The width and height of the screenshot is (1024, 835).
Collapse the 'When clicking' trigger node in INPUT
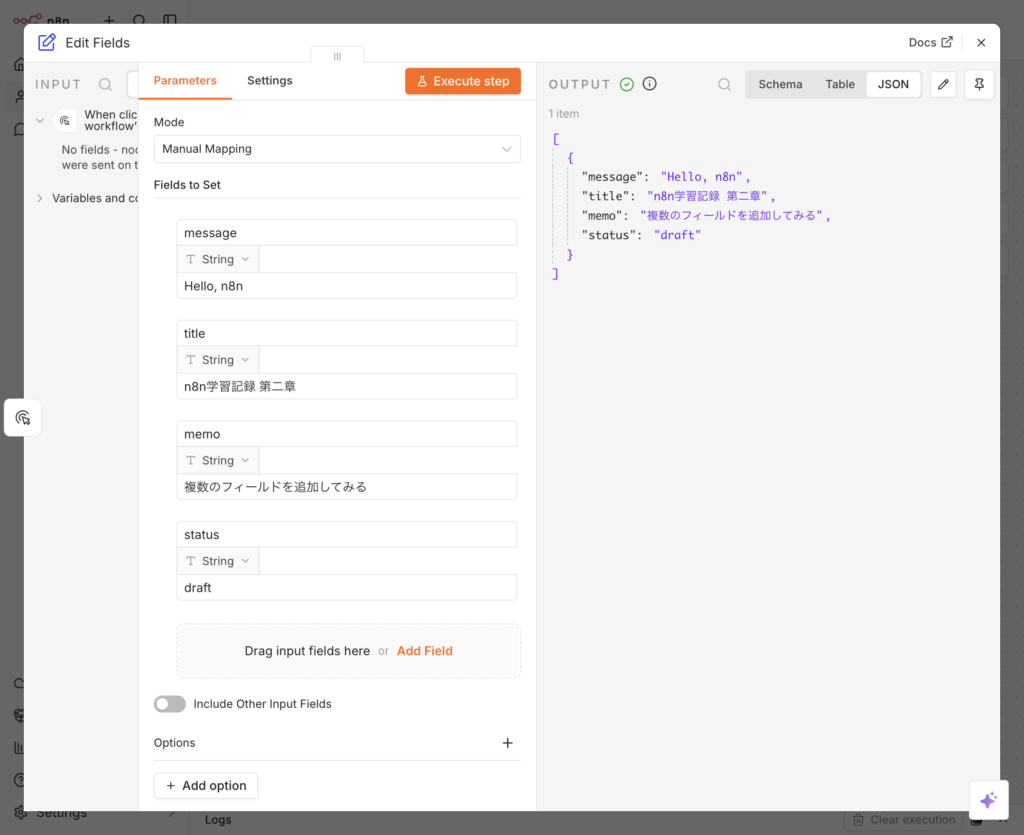click(40, 121)
